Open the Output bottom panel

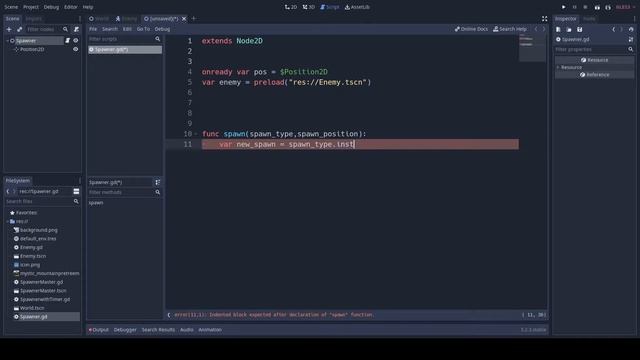tap(99, 330)
